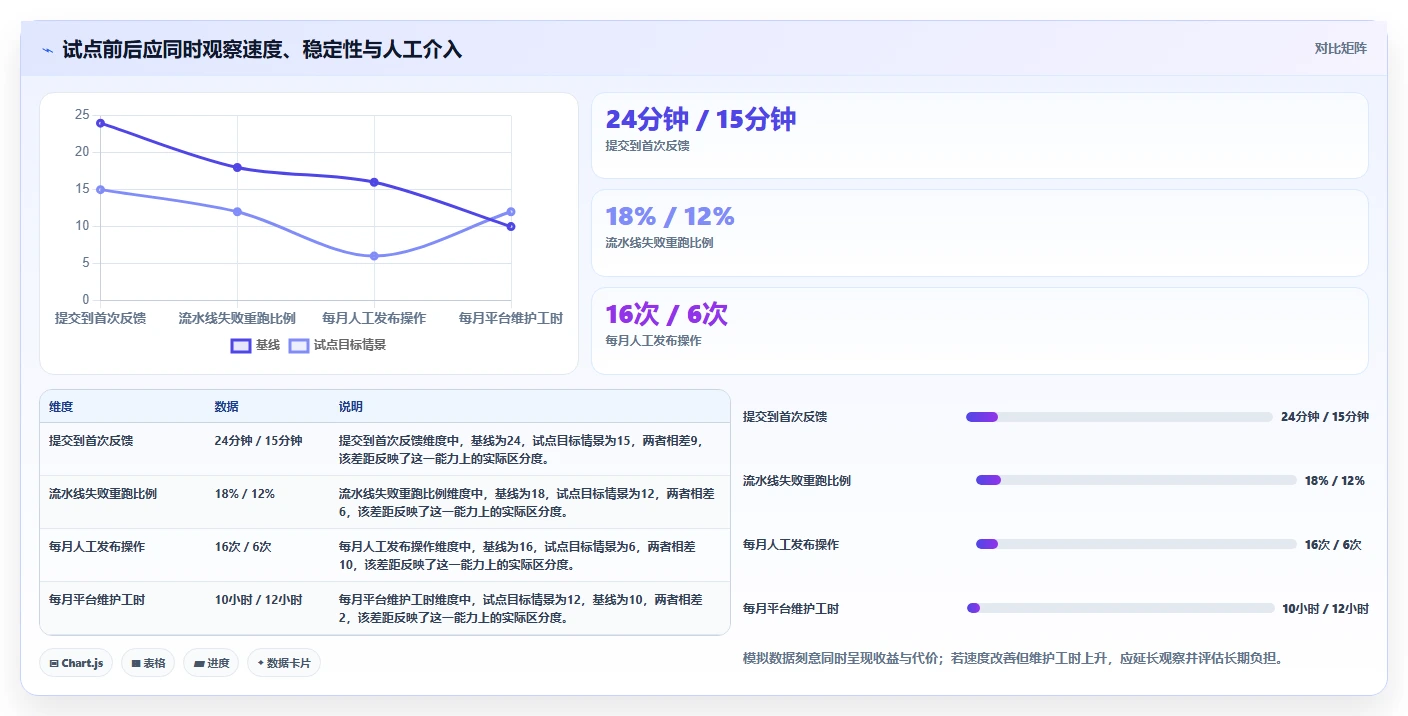Toggle the 基线 series in the chart legend

pos(255,345)
